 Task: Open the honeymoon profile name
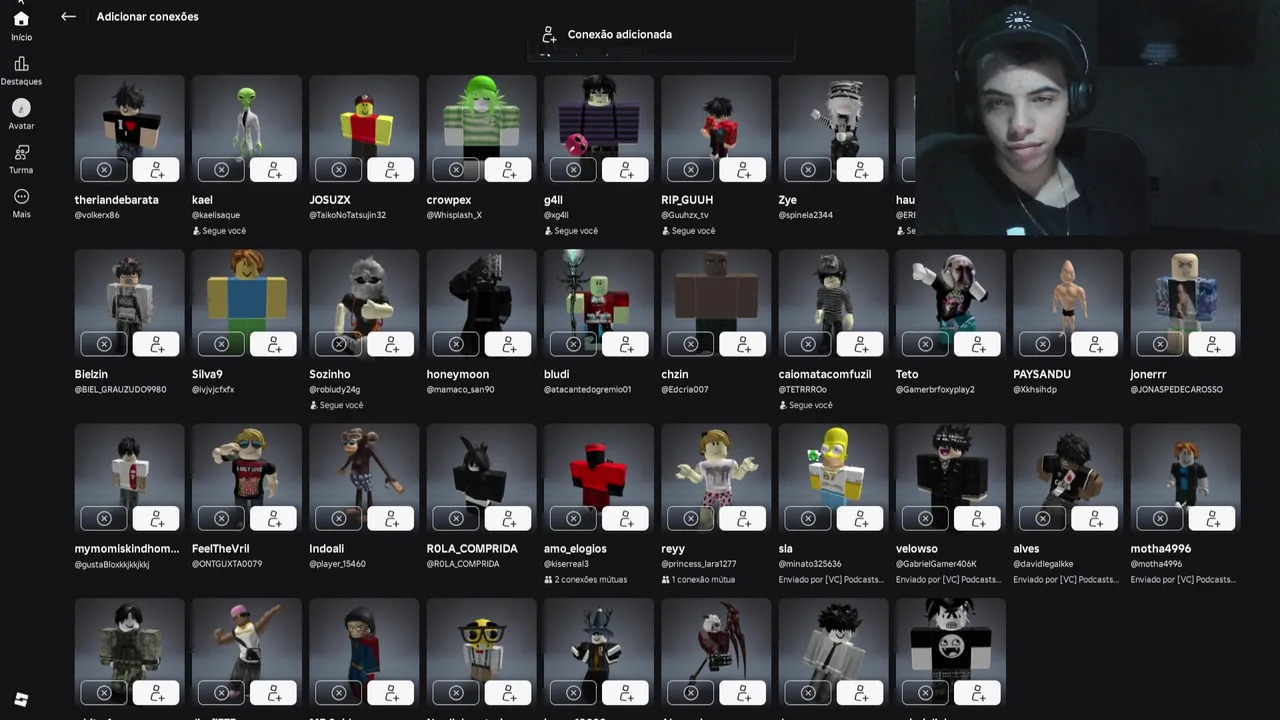(458, 374)
